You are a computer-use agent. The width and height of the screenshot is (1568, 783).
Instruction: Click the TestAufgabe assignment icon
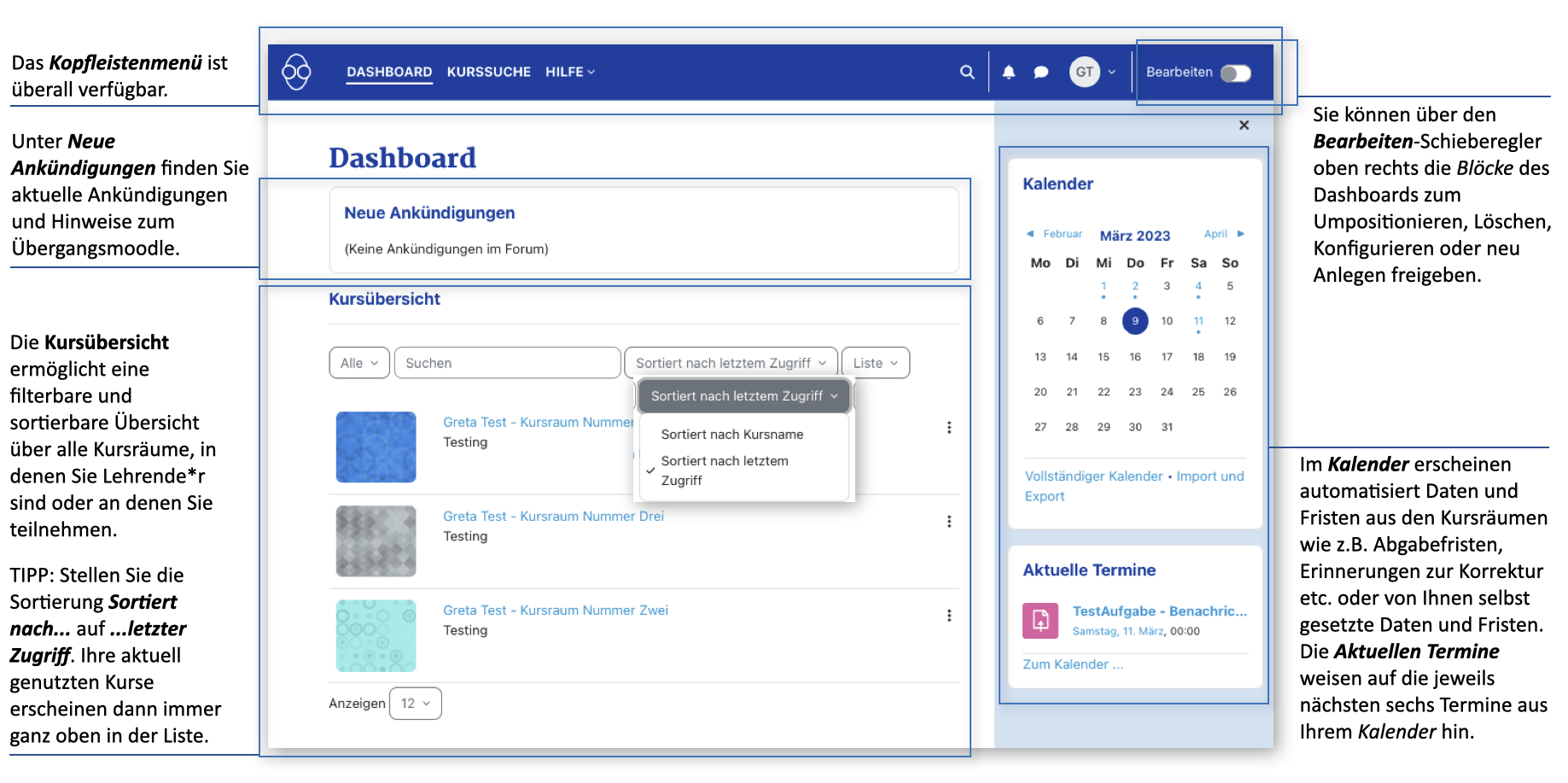pyautogui.click(x=1040, y=621)
